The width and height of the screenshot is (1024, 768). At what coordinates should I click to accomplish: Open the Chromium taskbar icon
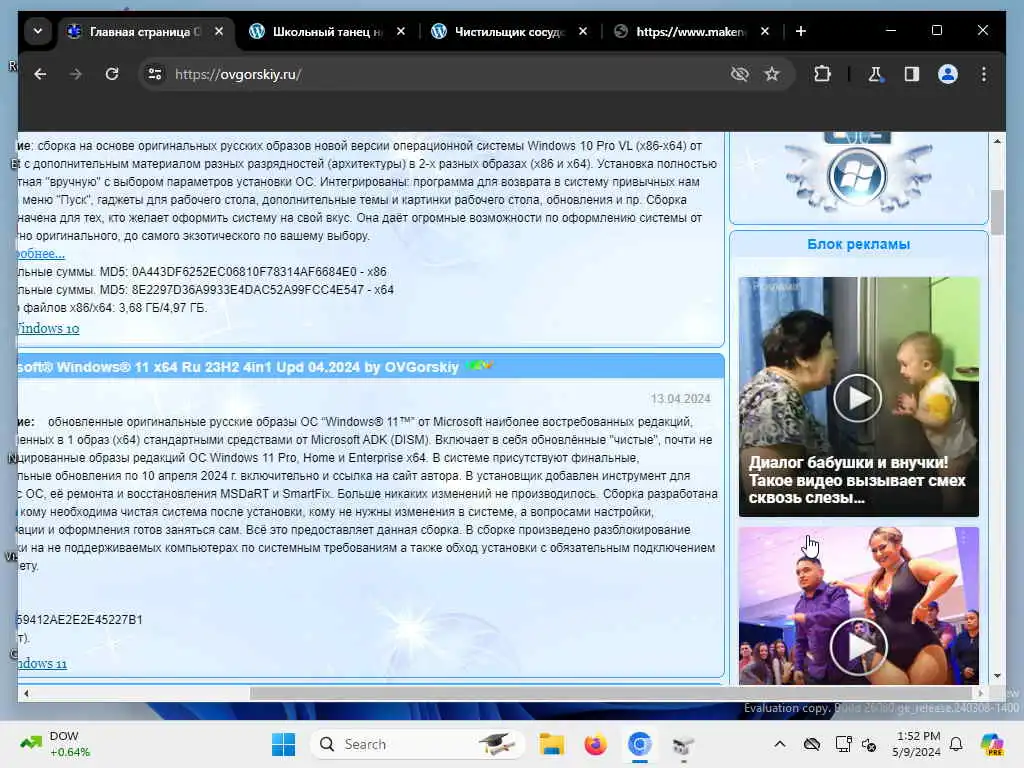point(640,744)
